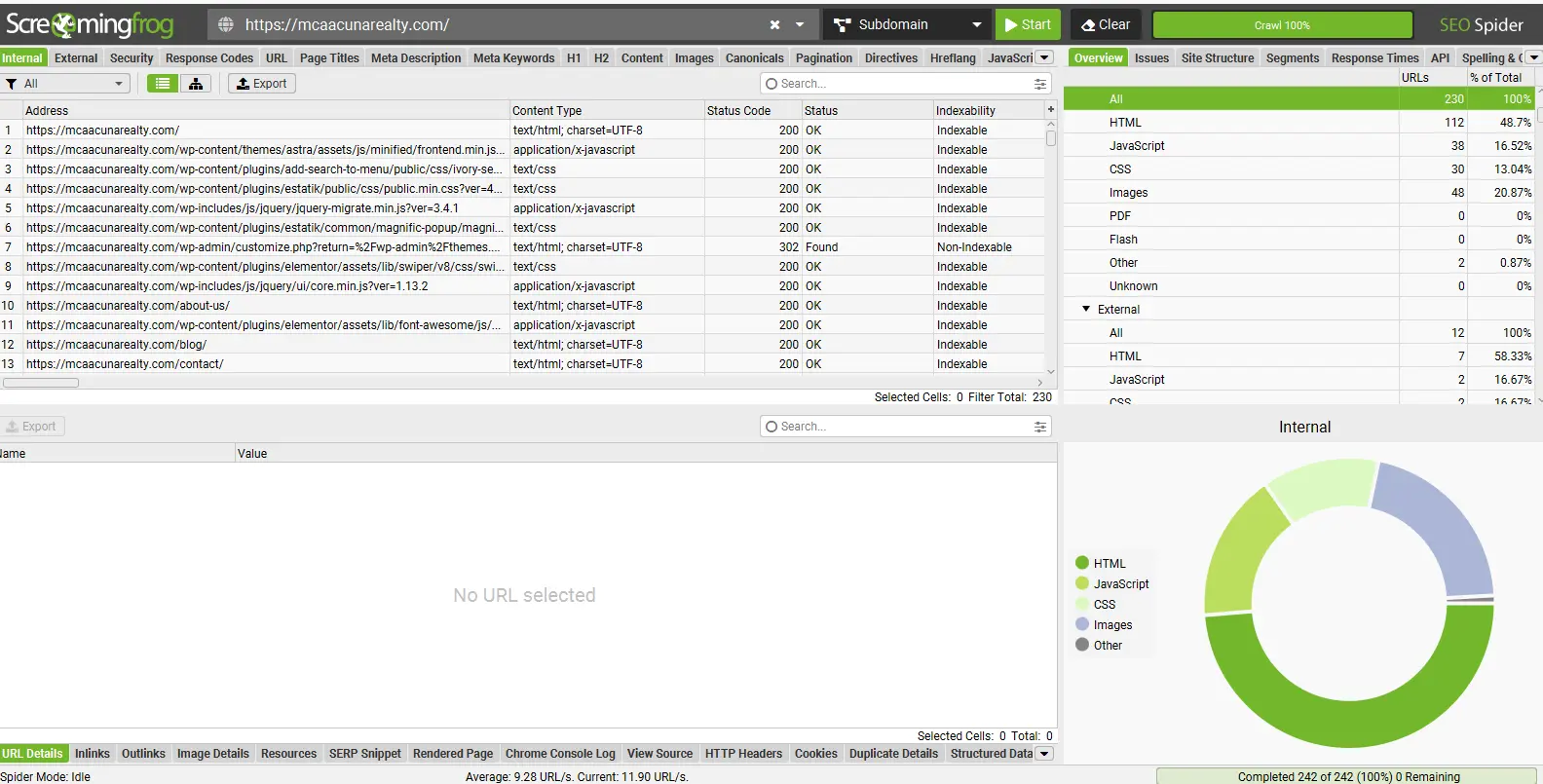Clear the URL bar with the X icon

click(x=774, y=24)
